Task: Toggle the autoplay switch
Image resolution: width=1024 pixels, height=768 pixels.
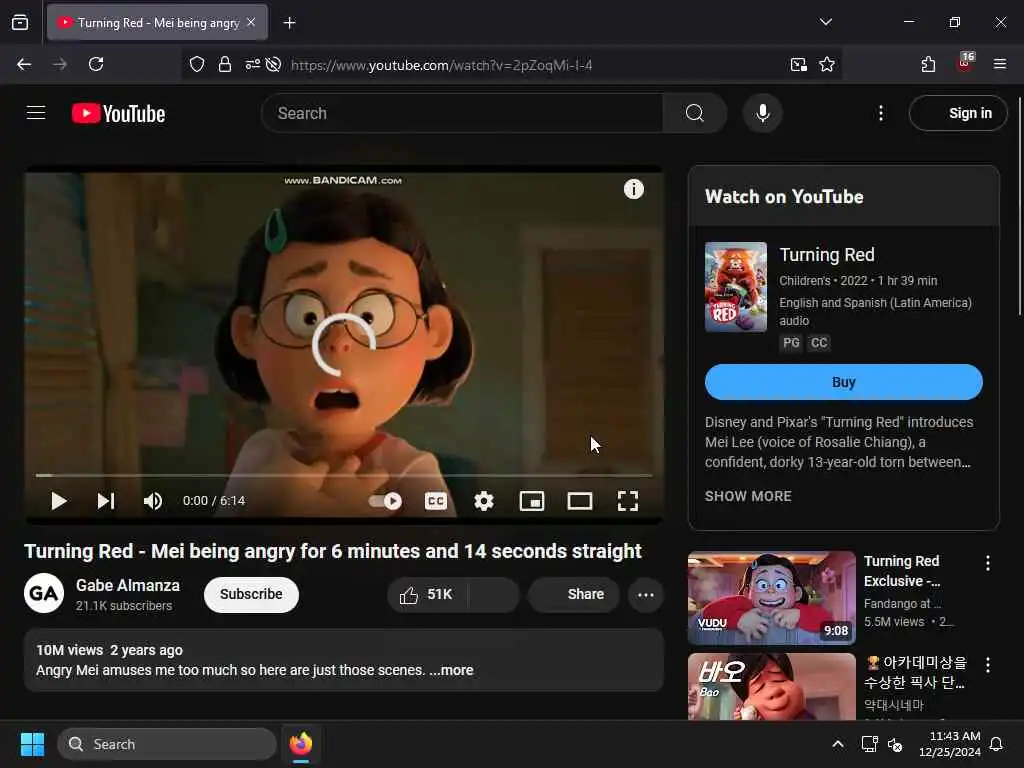Action: click(385, 501)
